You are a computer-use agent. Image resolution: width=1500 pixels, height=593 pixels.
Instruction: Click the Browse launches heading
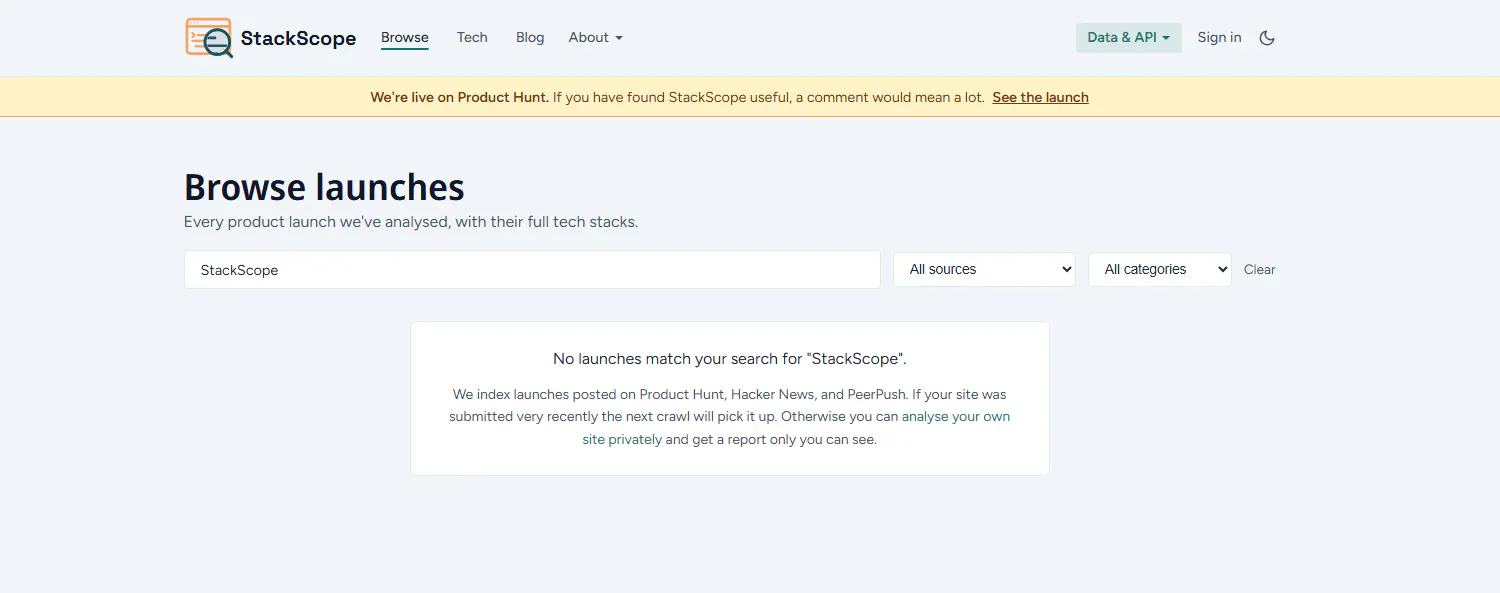(324, 187)
